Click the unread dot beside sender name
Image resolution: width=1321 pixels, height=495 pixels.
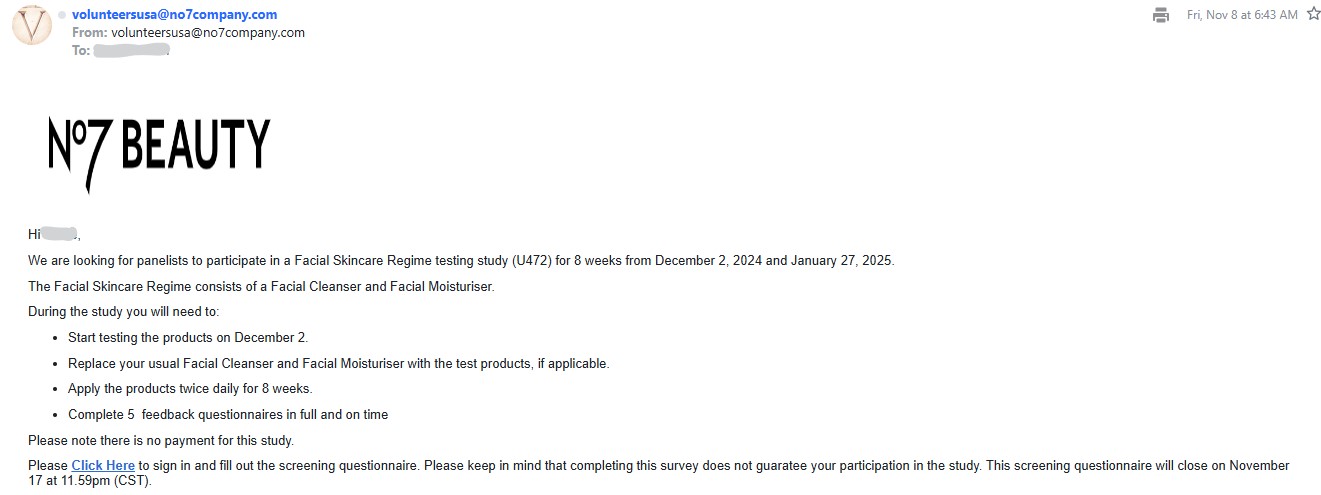pos(62,15)
